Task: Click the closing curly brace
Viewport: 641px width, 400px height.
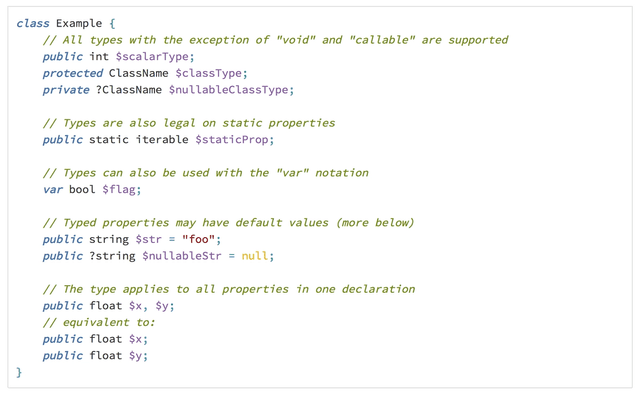Action: (x=19, y=372)
